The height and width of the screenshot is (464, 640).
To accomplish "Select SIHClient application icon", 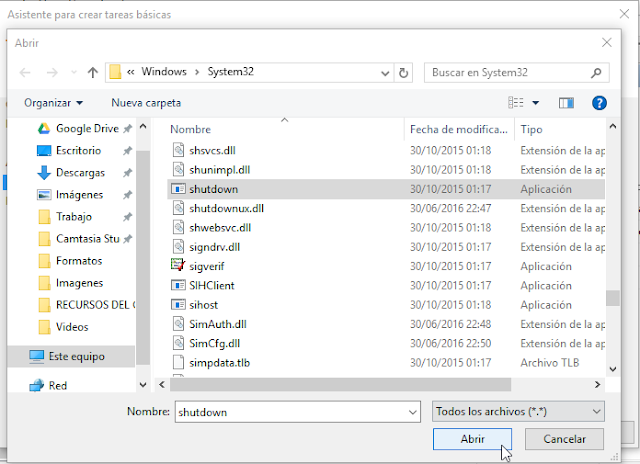I will point(178,285).
